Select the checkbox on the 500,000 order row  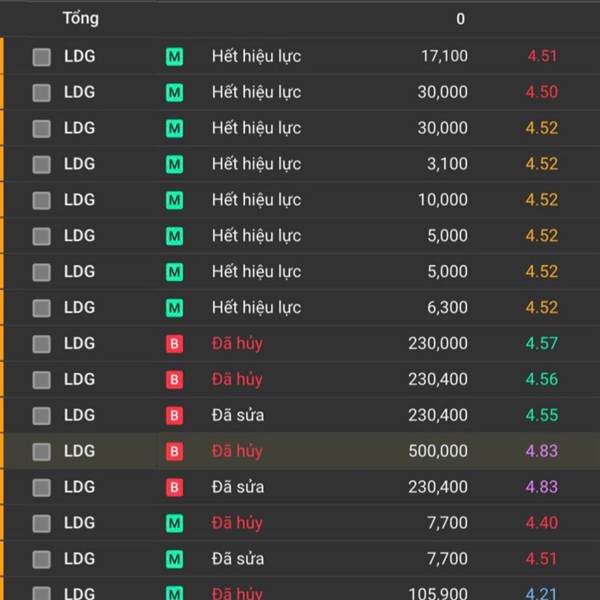coord(41,452)
